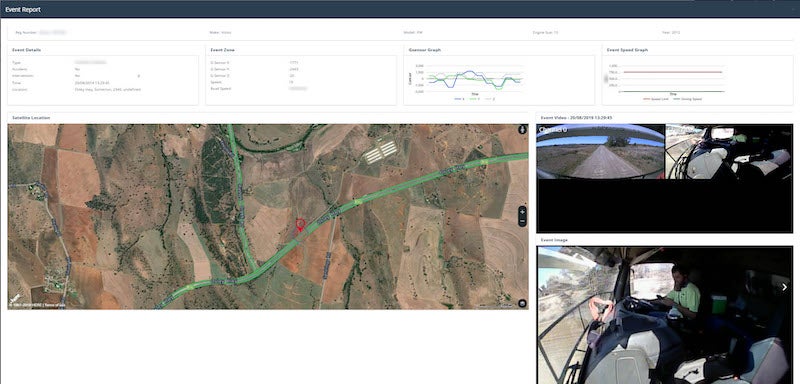Click the speed graph y-axis scroll handle
The height and width of the screenshot is (384, 800).
pyautogui.click(x=607, y=79)
